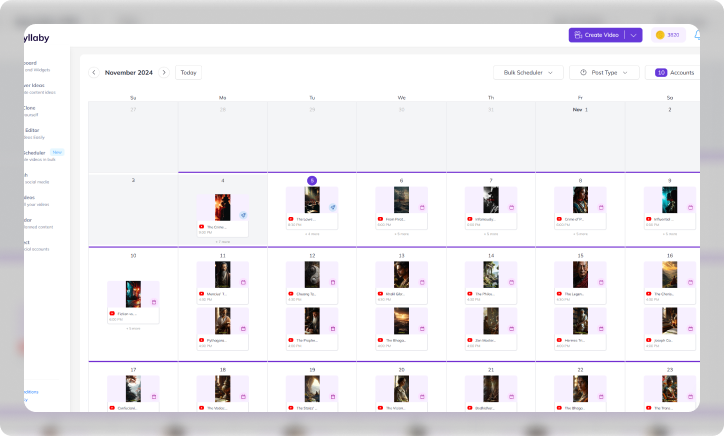Click the rocket icon on November 5 post

pyautogui.click(x=333, y=207)
